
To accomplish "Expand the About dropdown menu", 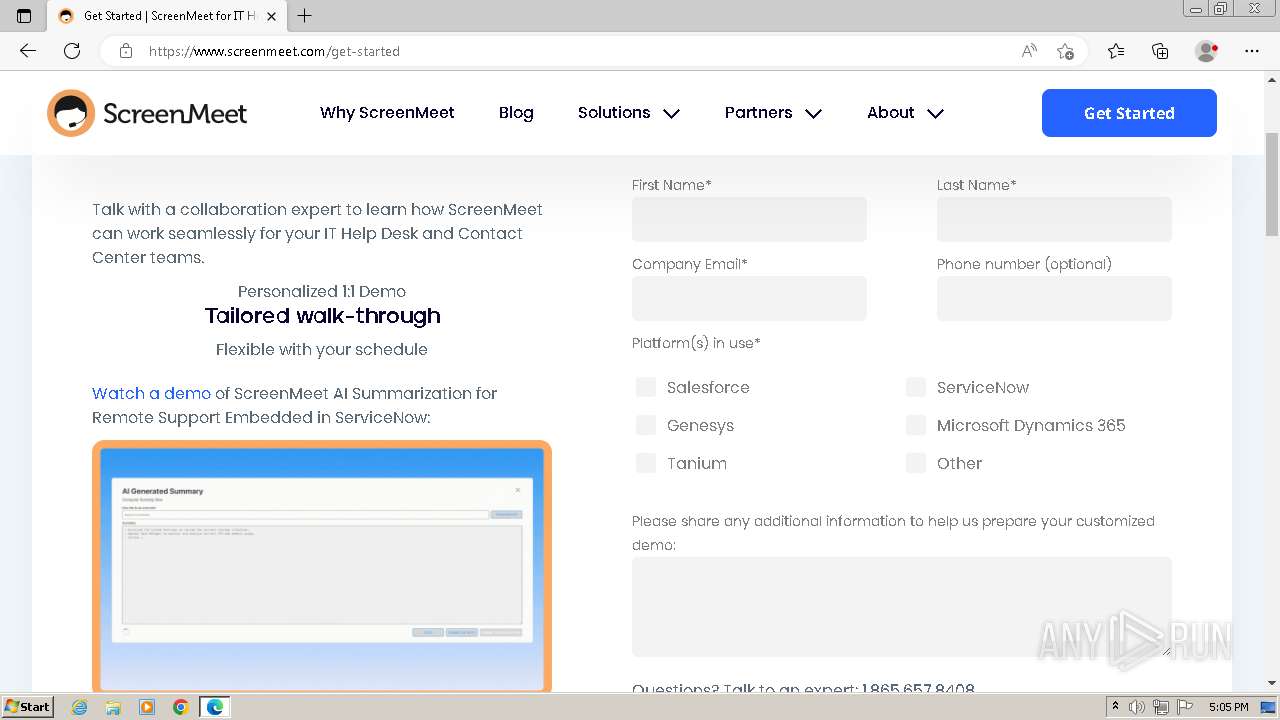I will point(905,113).
